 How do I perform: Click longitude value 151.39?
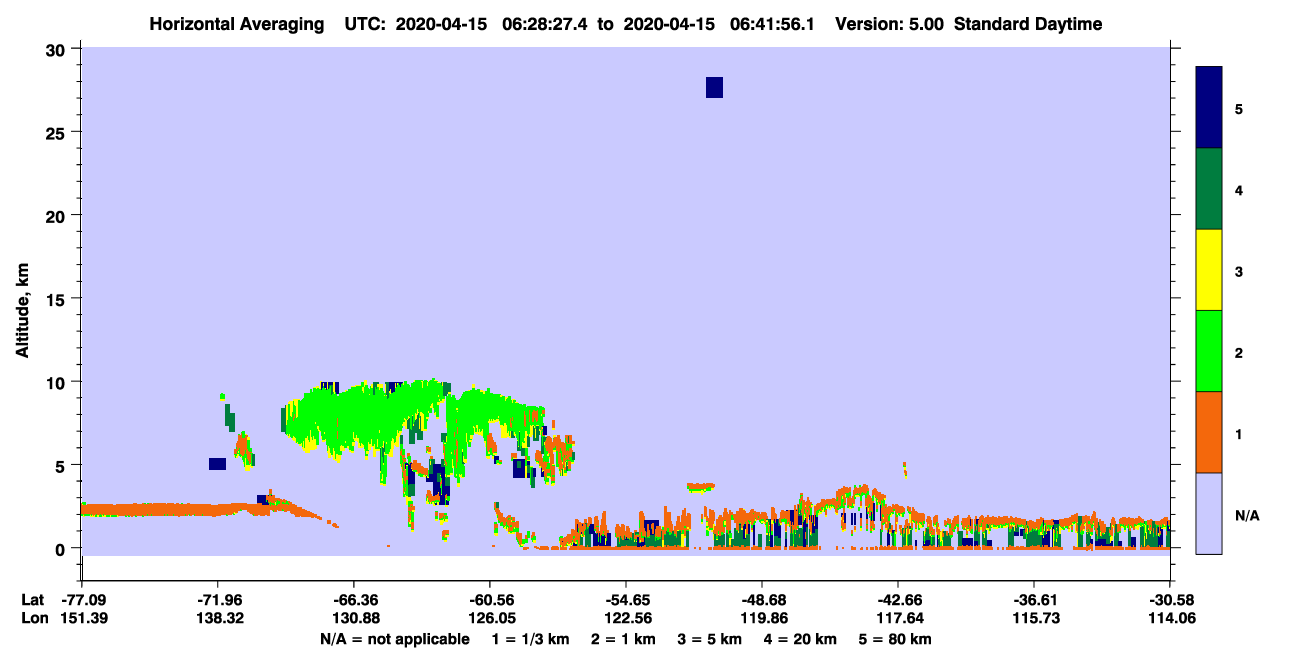[x=82, y=619]
